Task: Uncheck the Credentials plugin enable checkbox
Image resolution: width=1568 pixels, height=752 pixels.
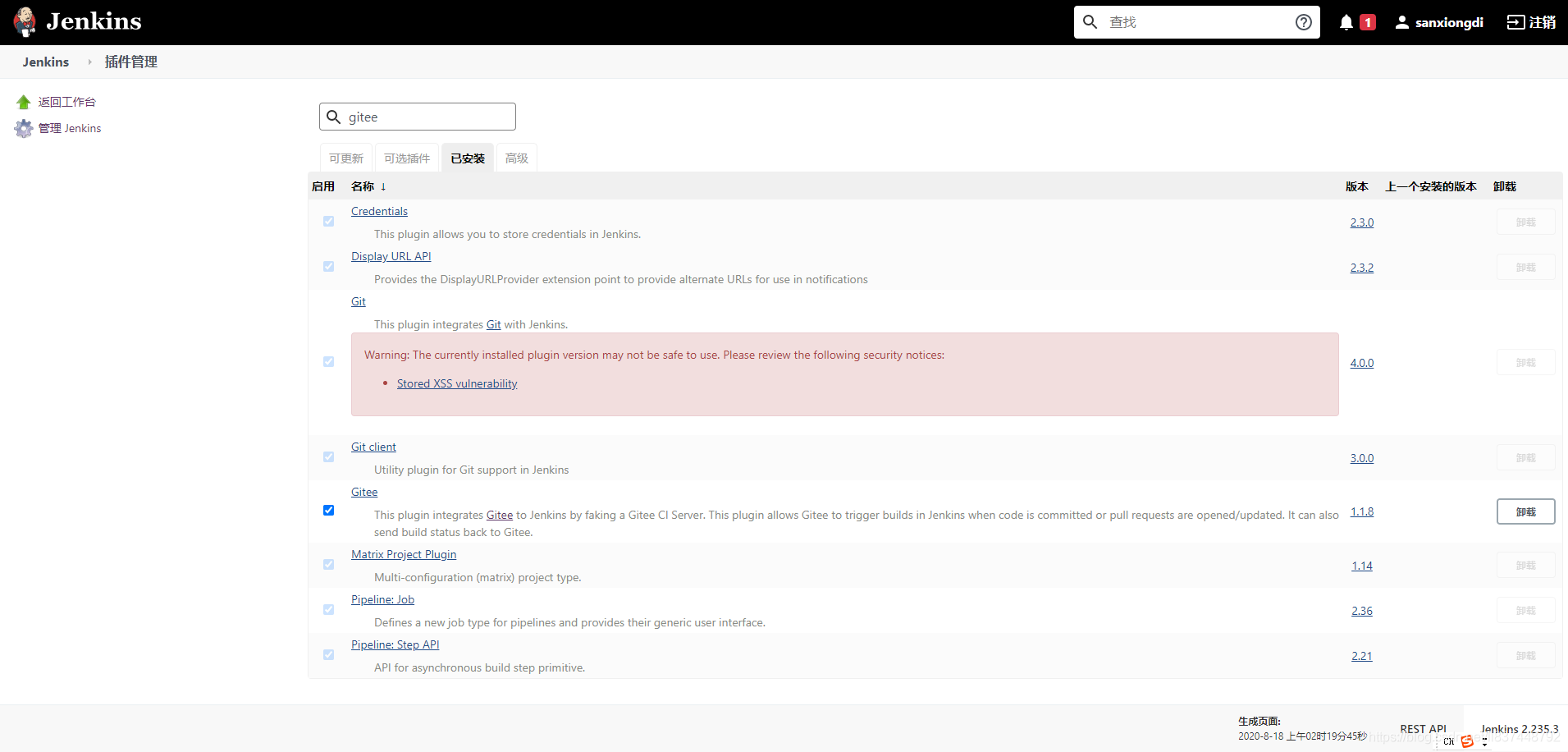Action: click(x=328, y=222)
